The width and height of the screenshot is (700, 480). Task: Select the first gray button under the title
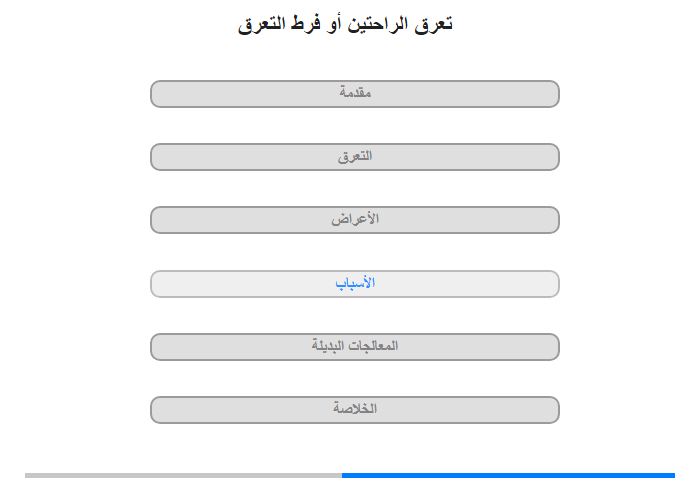[355, 94]
